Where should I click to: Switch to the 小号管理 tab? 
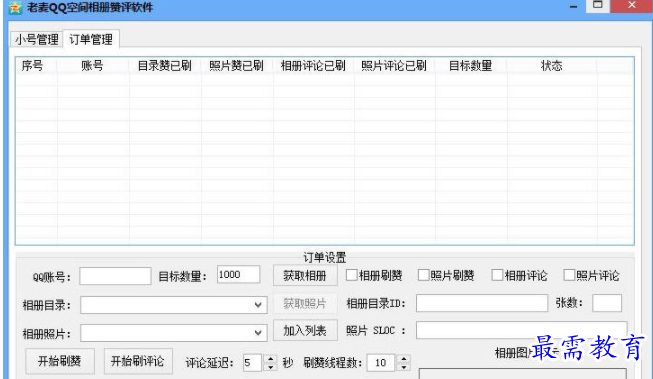(x=37, y=40)
